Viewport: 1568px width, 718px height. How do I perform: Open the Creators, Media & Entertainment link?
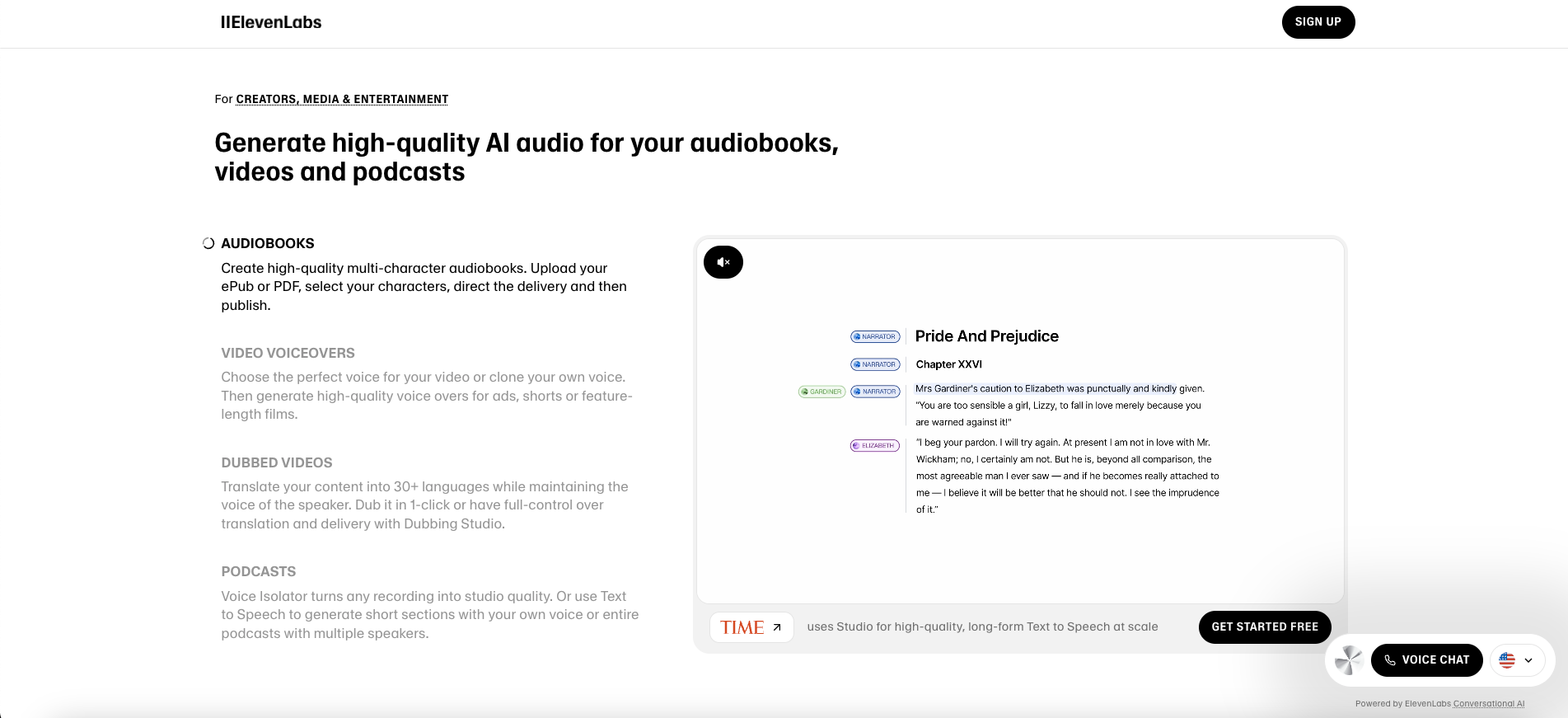pyautogui.click(x=342, y=99)
